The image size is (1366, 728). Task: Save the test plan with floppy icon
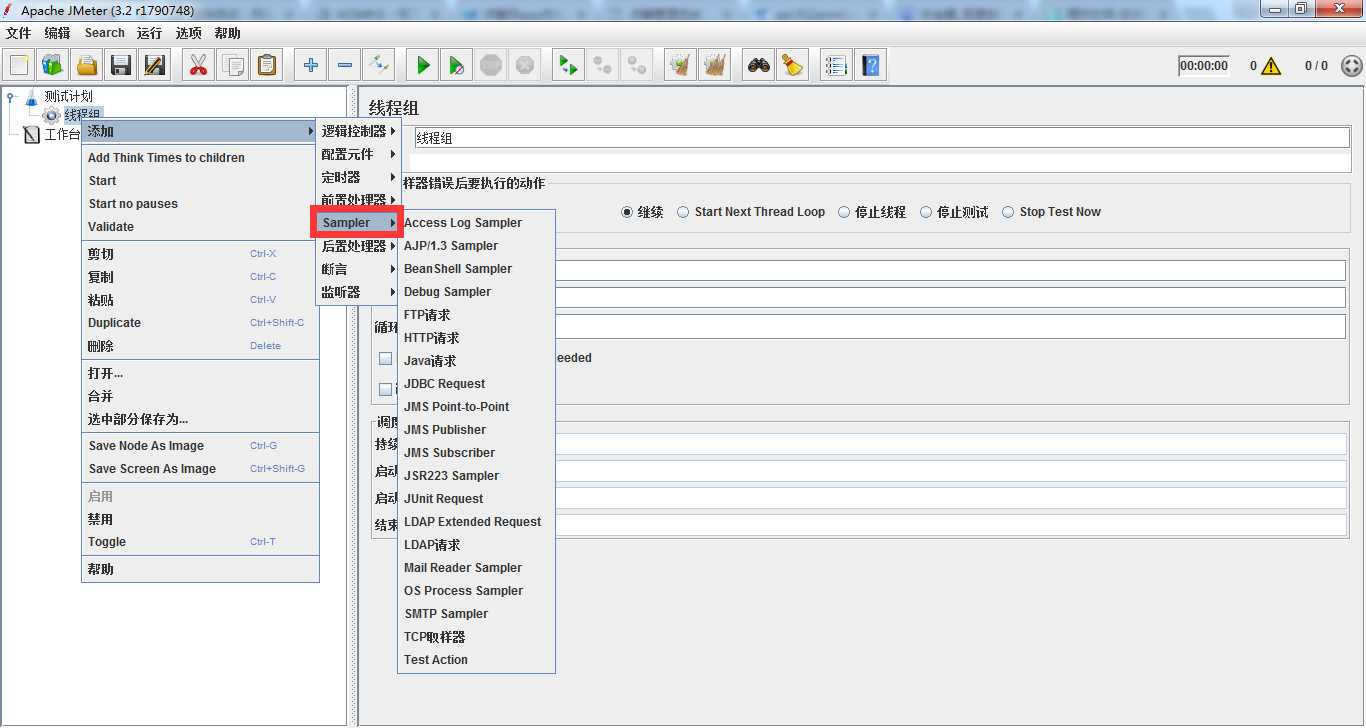(x=121, y=66)
